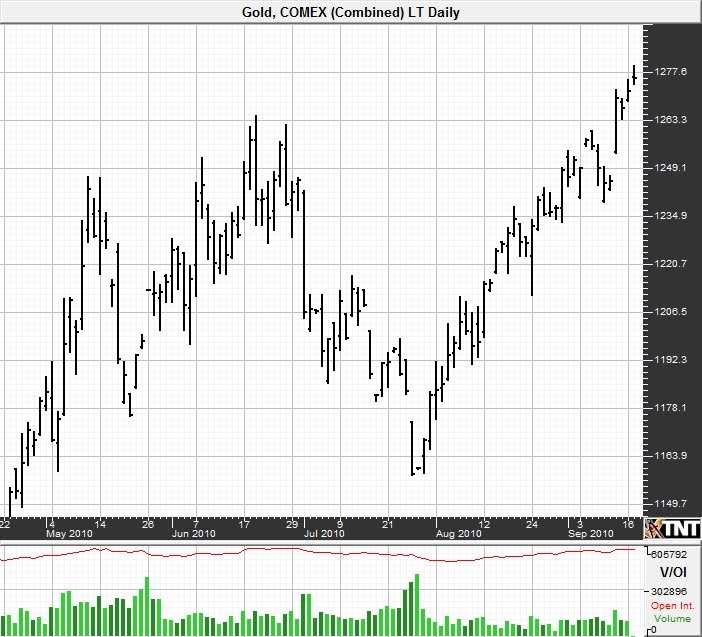Screen dimensions: 702x637
Task: Click the red open interest line
Action: (318, 554)
